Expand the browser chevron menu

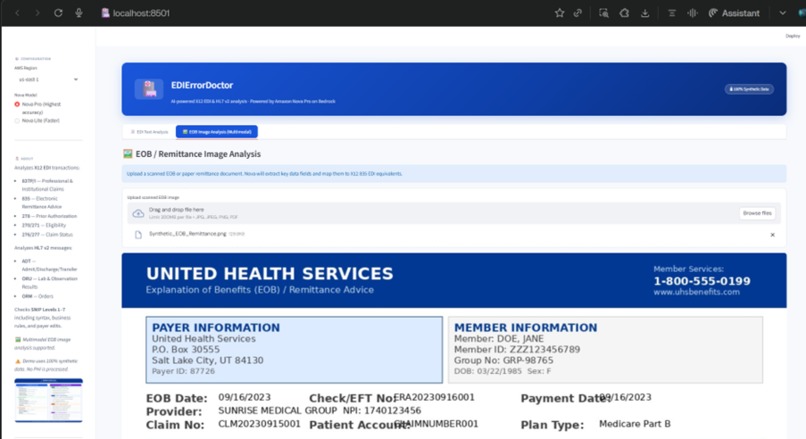(x=782, y=13)
